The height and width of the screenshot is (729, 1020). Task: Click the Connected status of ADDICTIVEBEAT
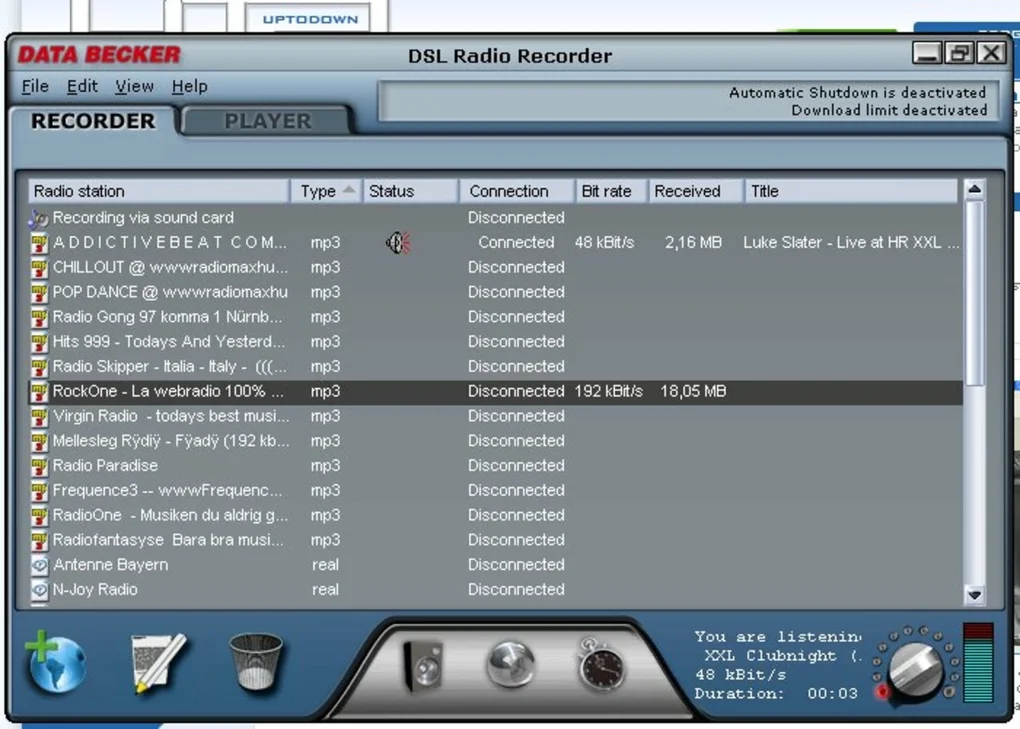pos(517,243)
